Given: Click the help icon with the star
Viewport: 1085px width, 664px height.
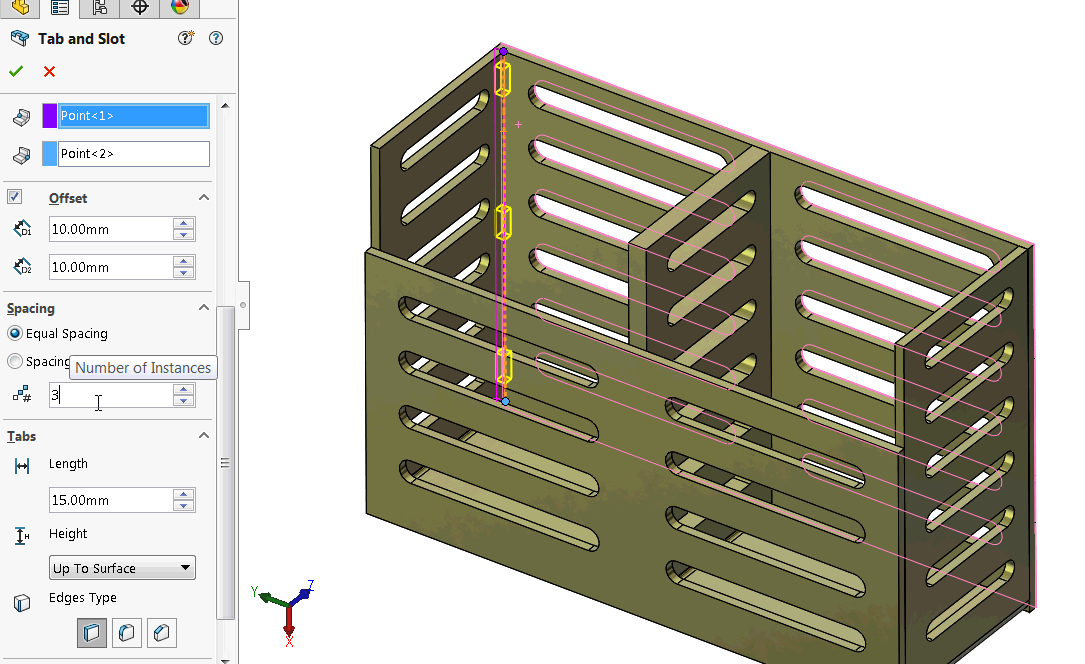Looking at the screenshot, I should tap(185, 38).
